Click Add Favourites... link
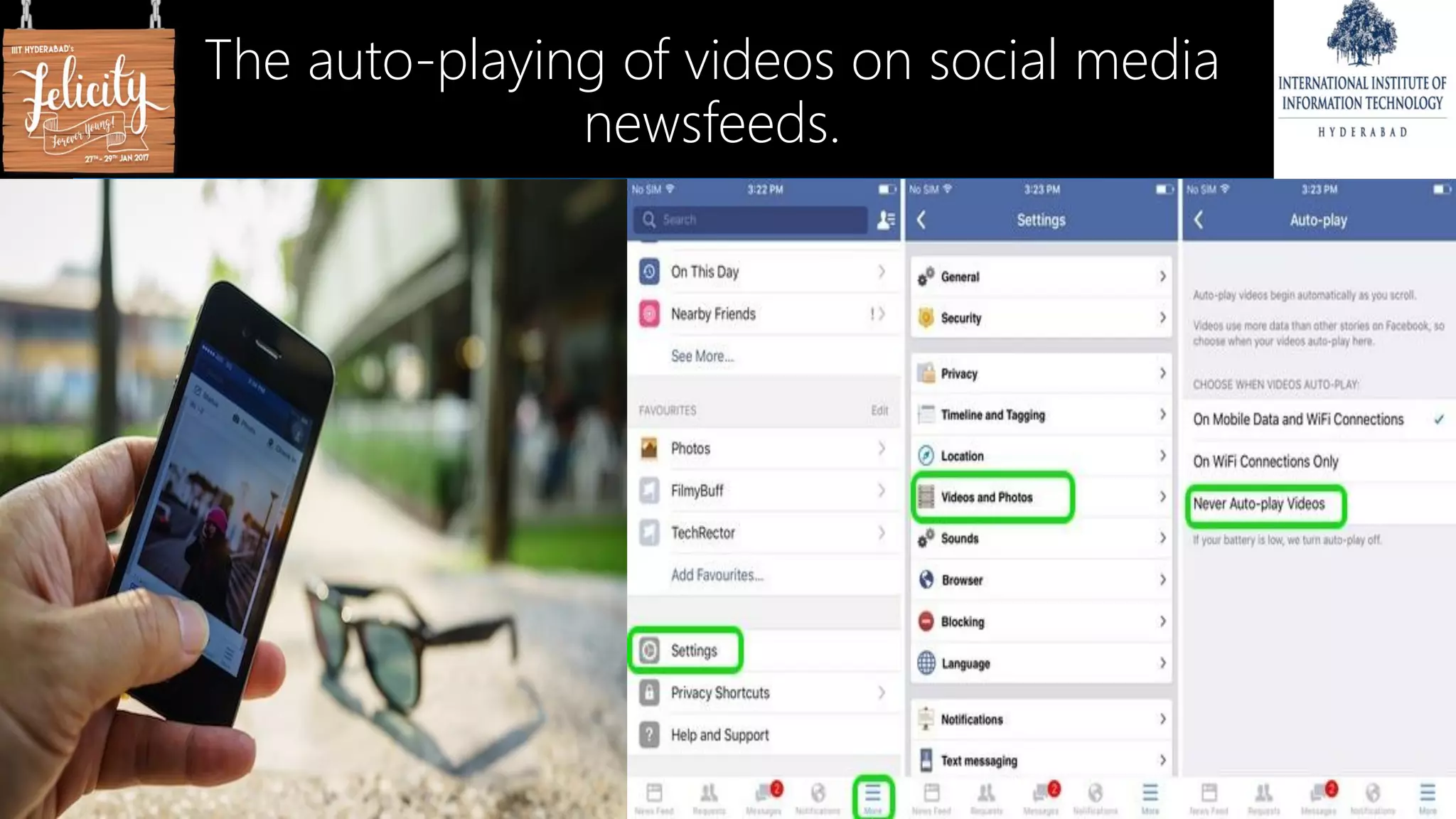The height and width of the screenshot is (819, 1456). (x=717, y=574)
